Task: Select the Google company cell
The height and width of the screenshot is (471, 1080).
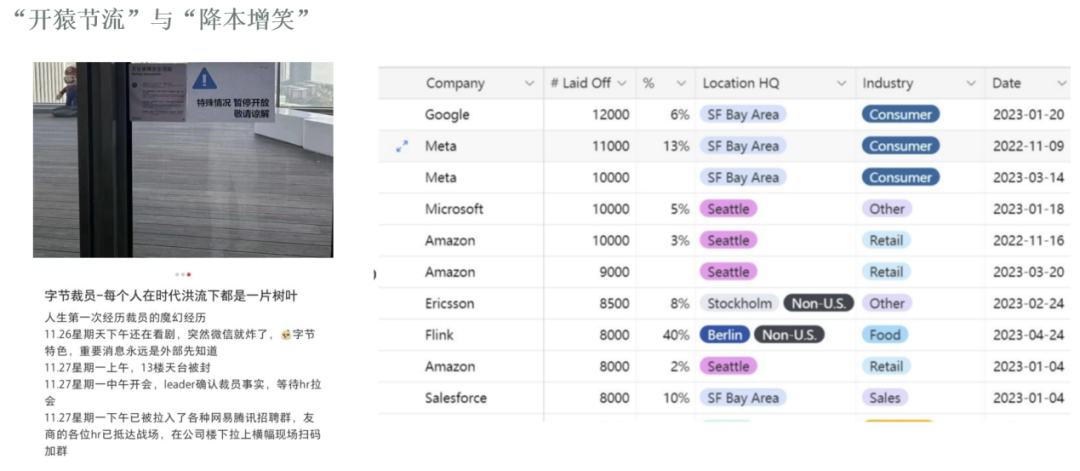Action: coord(447,115)
